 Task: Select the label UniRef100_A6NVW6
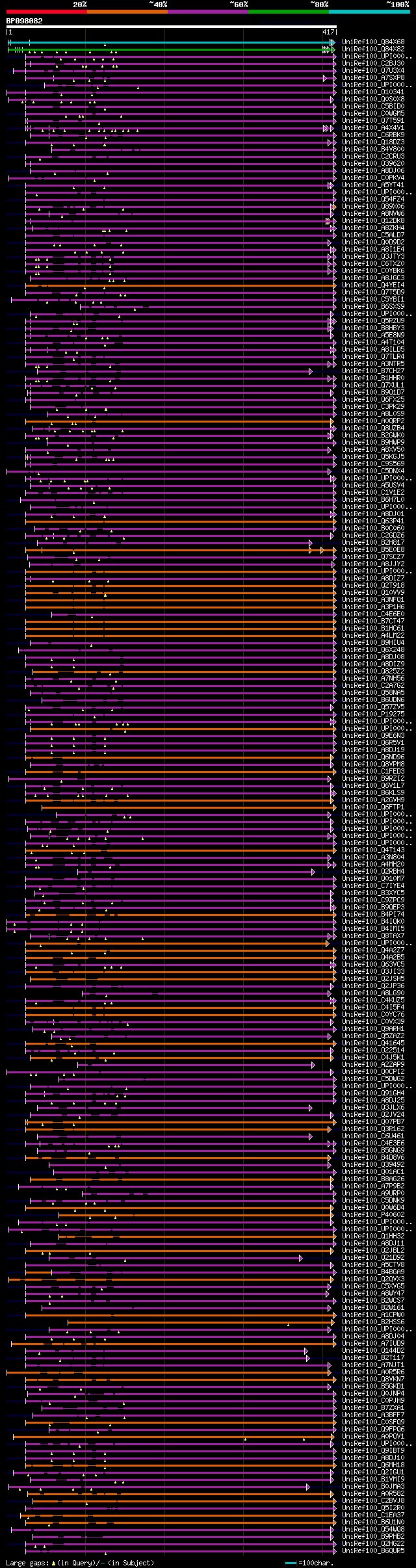[373, 214]
